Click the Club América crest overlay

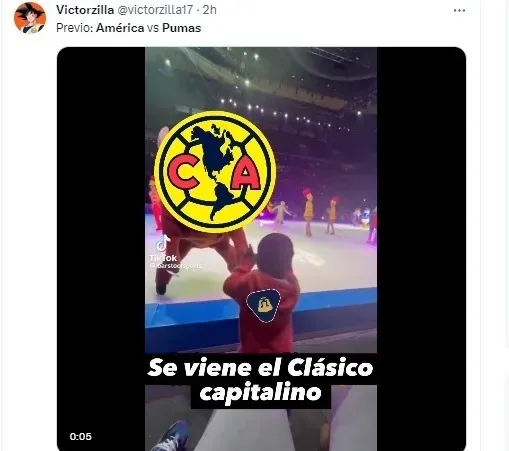click(x=216, y=172)
